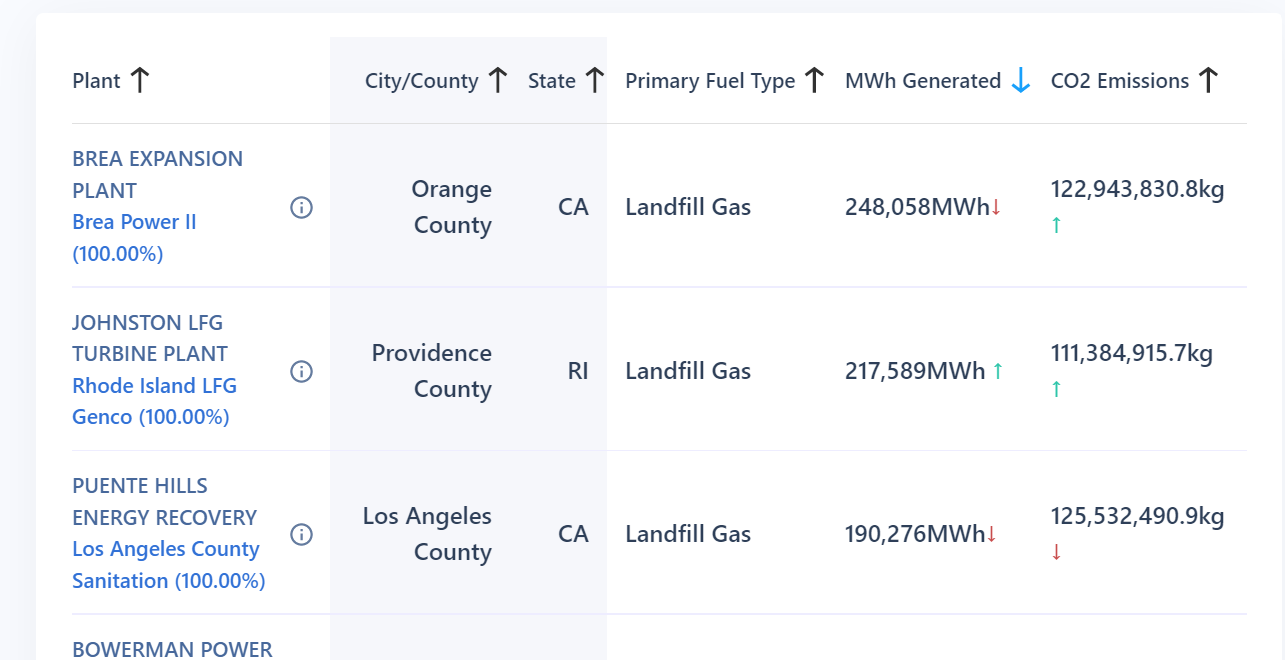This screenshot has height=660, width=1285.
Task: Sort by CO2 Emissions arrow
Action: pos(1208,81)
